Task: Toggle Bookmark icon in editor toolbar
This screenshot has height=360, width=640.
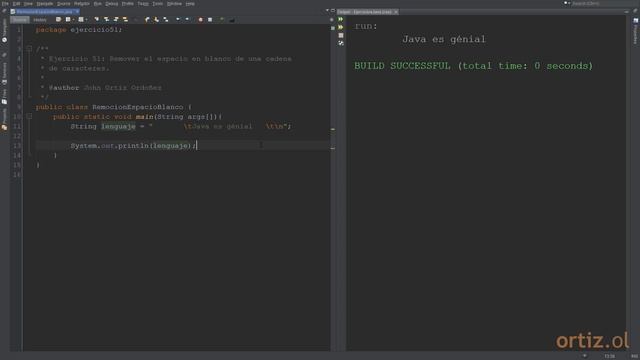Action: pyautogui.click(x=166, y=19)
